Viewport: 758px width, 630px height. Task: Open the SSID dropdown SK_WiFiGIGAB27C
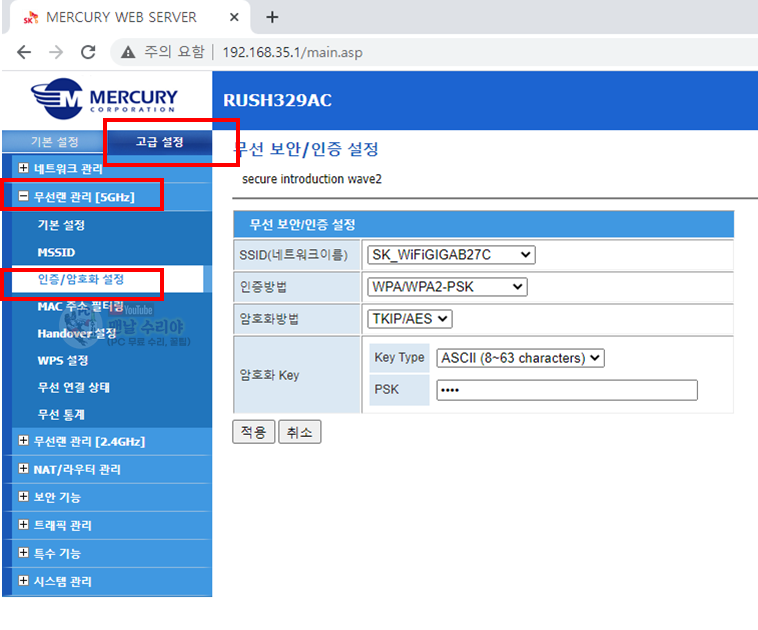tap(451, 255)
